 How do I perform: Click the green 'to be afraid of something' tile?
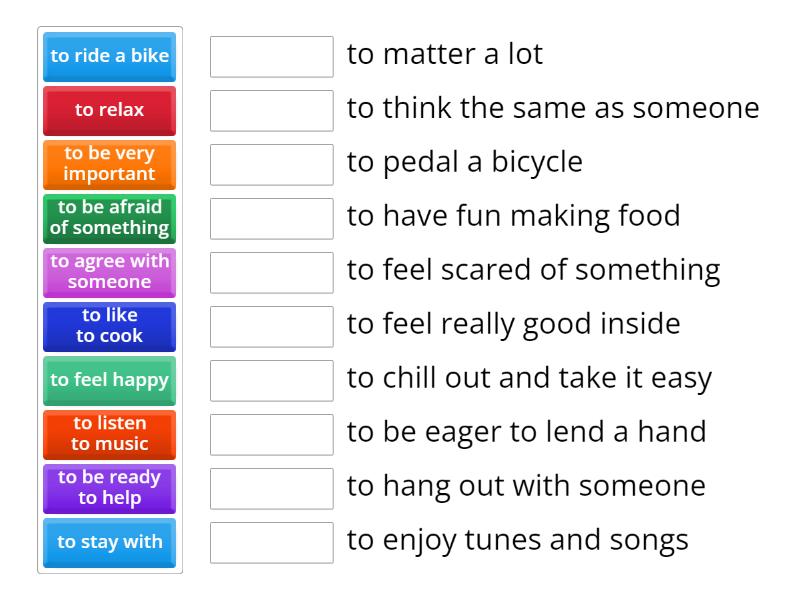coord(110,219)
